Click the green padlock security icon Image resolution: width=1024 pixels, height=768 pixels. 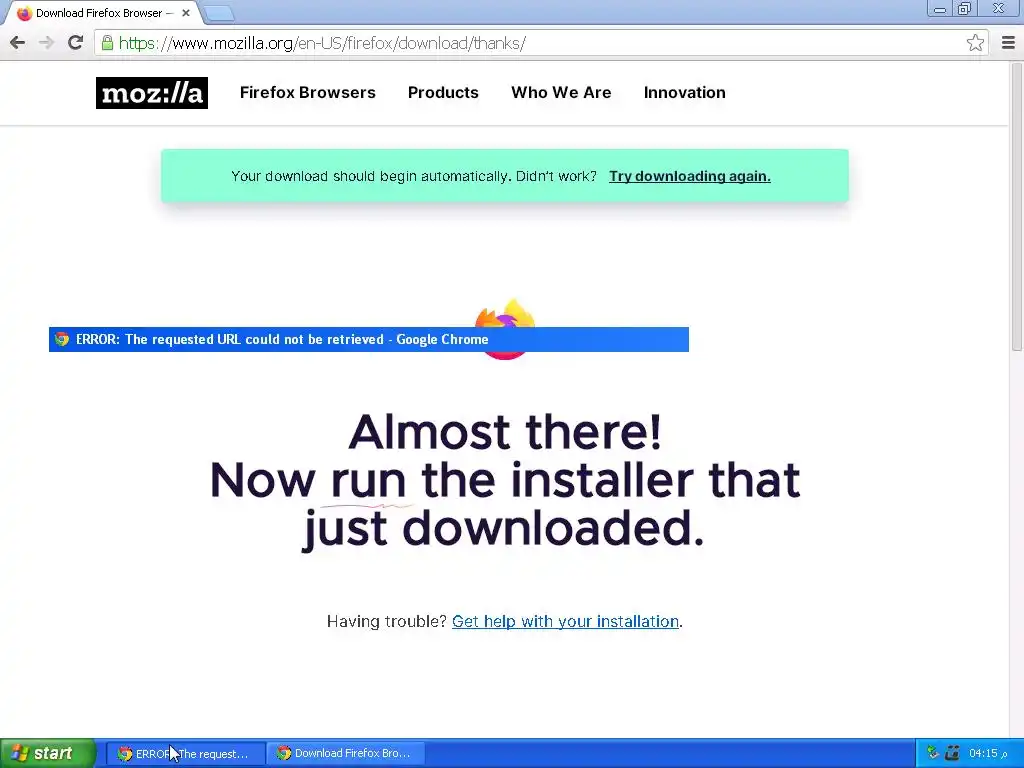(107, 43)
